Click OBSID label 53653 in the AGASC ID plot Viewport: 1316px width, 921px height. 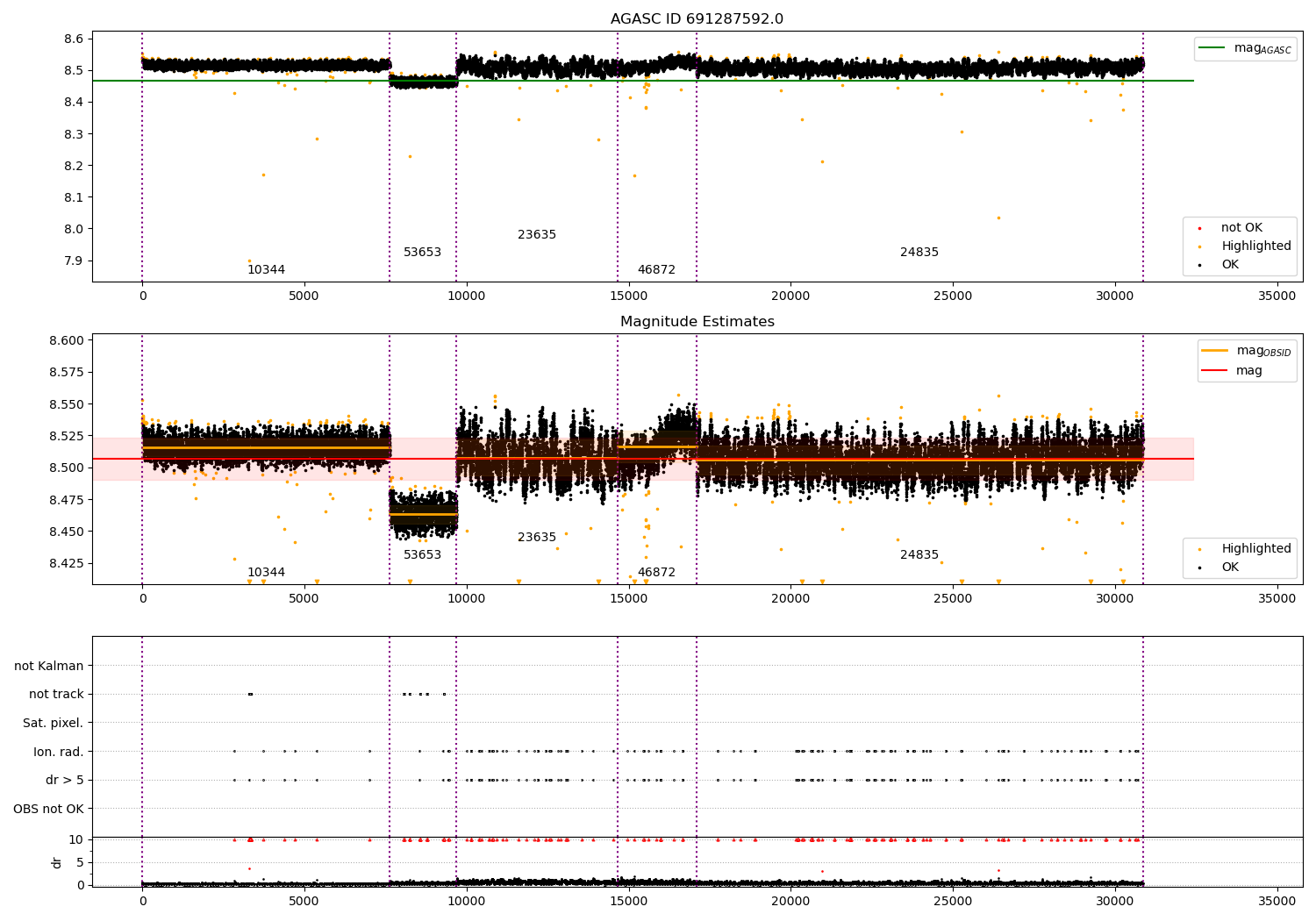pyautogui.click(x=422, y=253)
